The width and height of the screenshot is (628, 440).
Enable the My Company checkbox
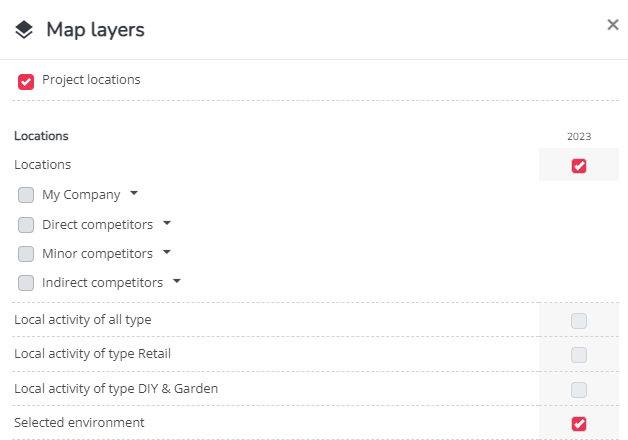pos(26,195)
